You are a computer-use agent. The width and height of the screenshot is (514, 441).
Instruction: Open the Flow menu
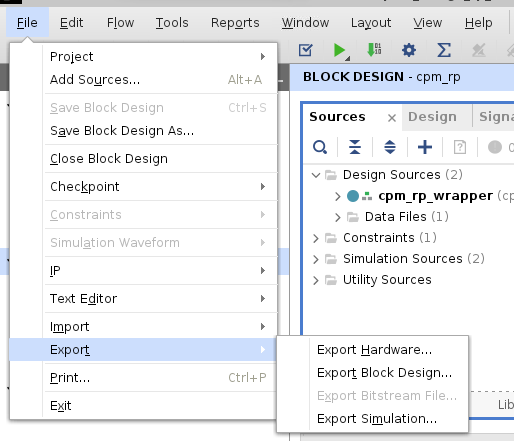point(120,23)
